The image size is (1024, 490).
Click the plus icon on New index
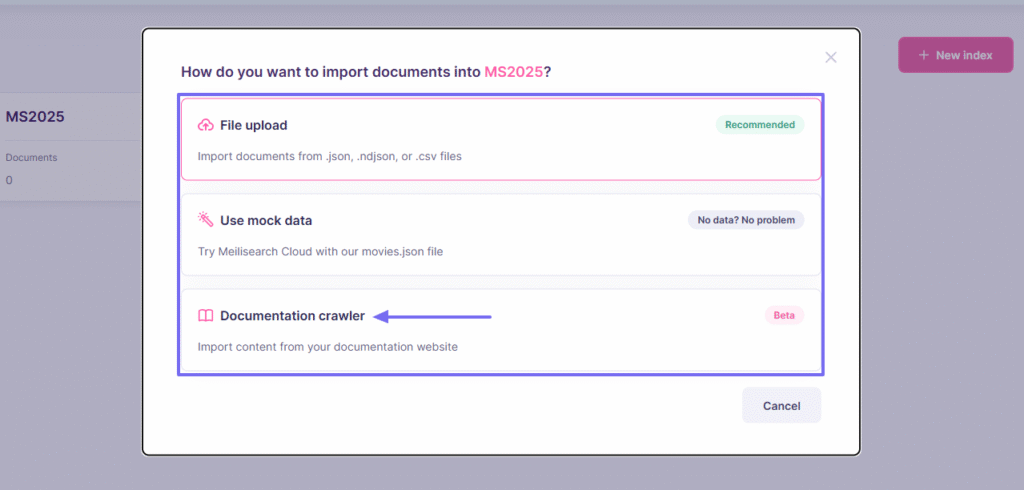923,55
